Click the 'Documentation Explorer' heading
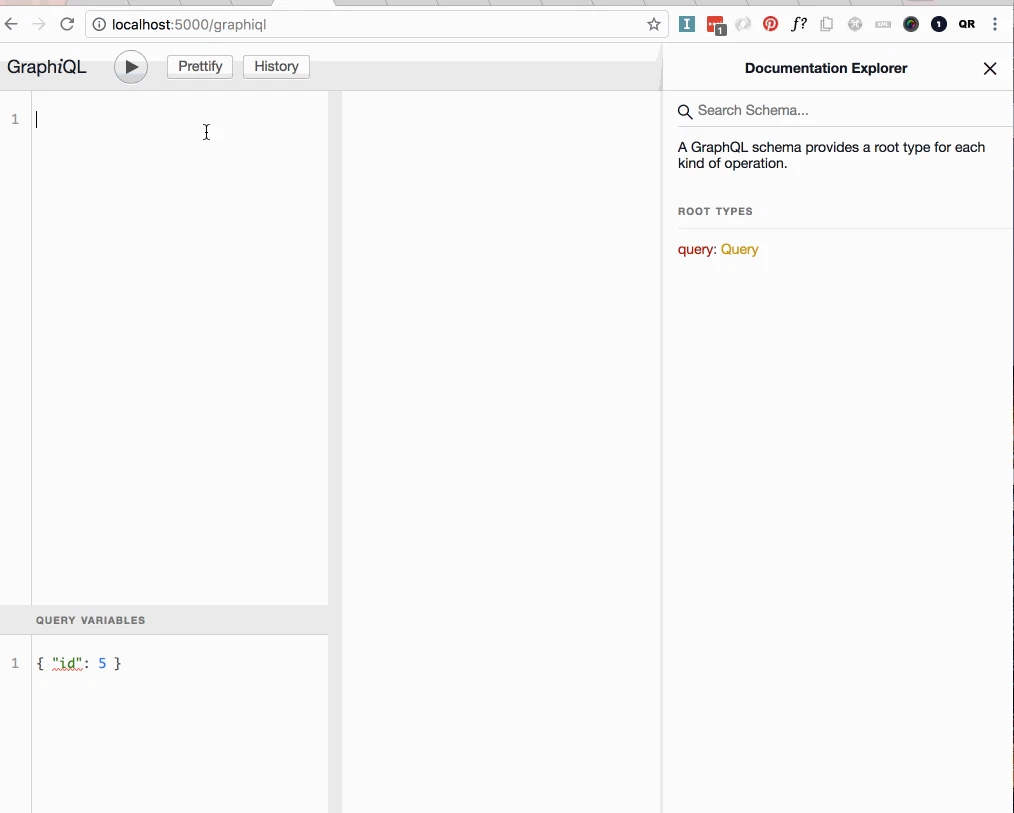The width and height of the screenshot is (1014, 813). pos(826,69)
